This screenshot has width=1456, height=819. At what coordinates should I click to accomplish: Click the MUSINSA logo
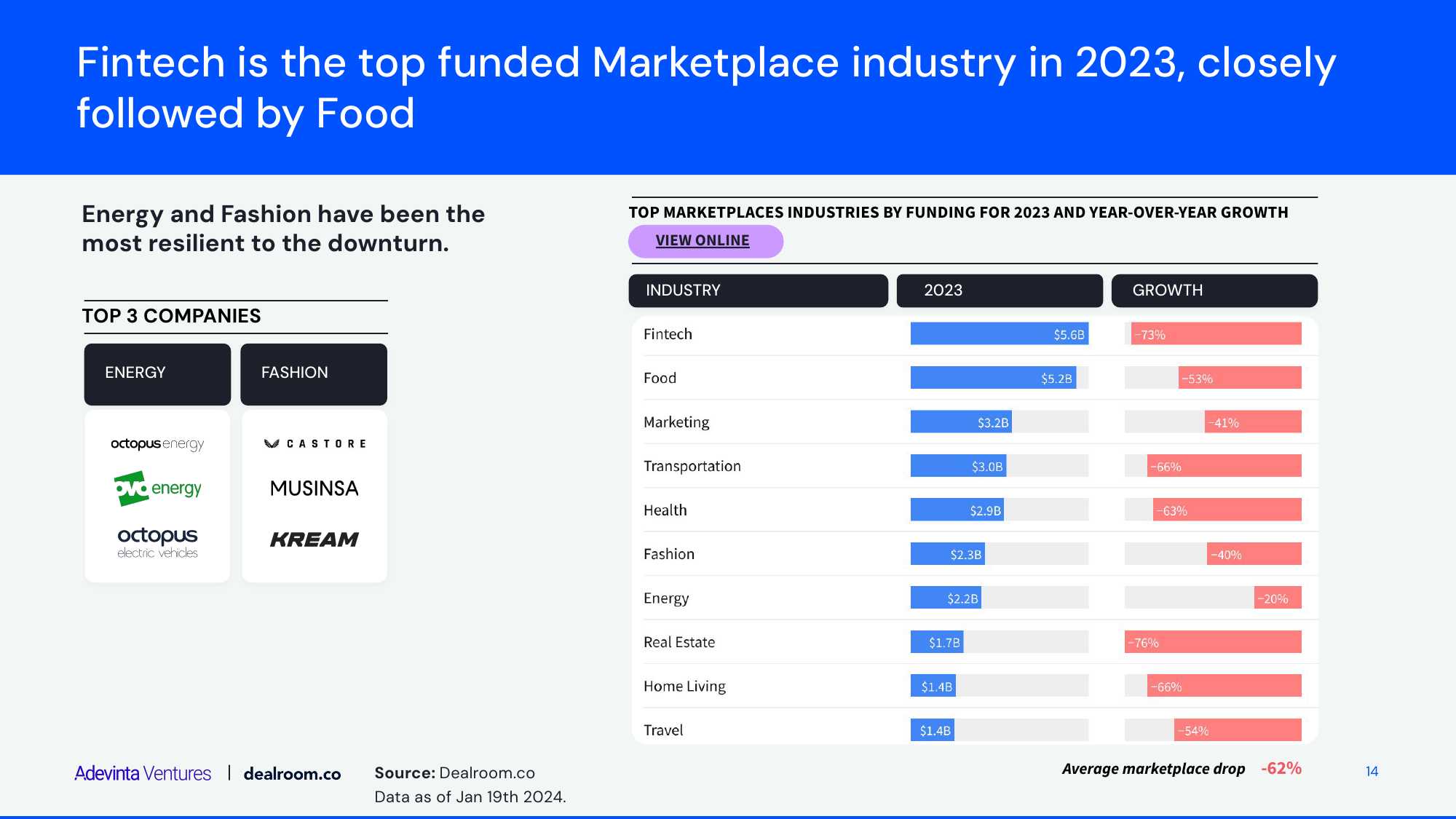[x=314, y=488]
